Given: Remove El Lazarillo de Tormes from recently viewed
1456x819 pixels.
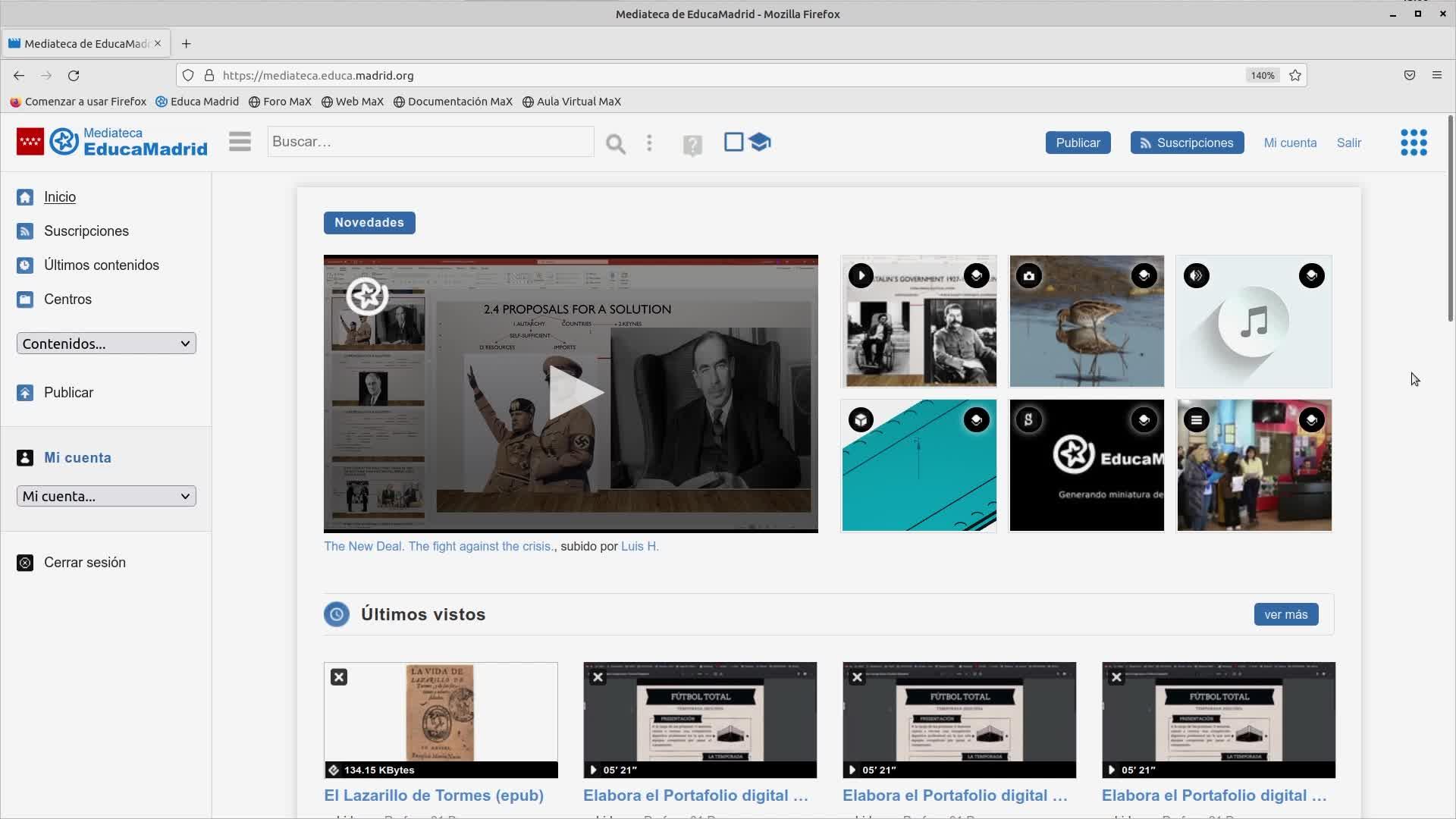Looking at the screenshot, I should point(339,677).
